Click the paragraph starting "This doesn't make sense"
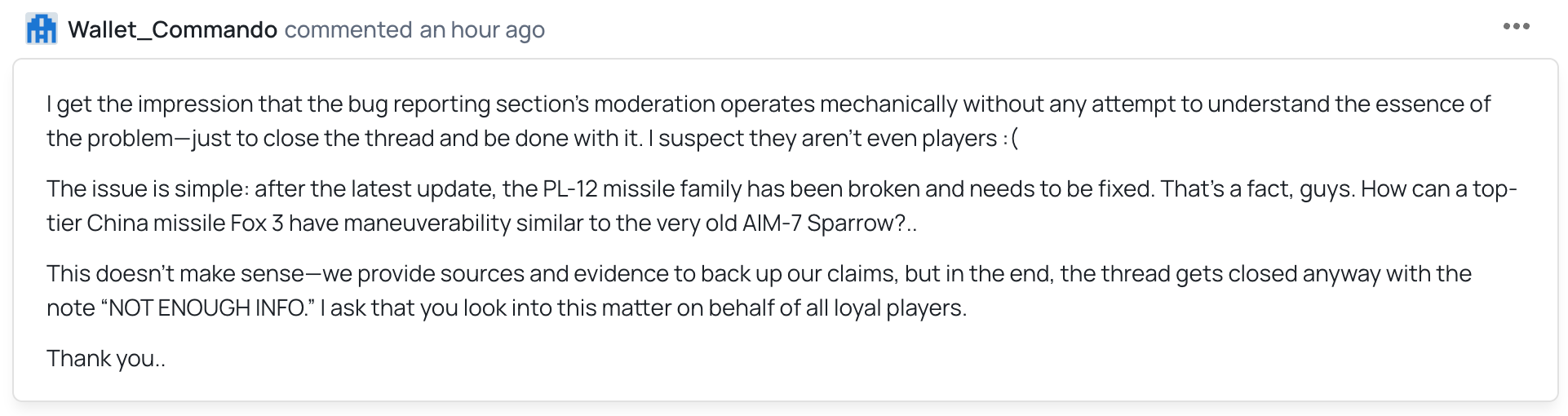This screenshot has height=416, width=1568. [759, 290]
